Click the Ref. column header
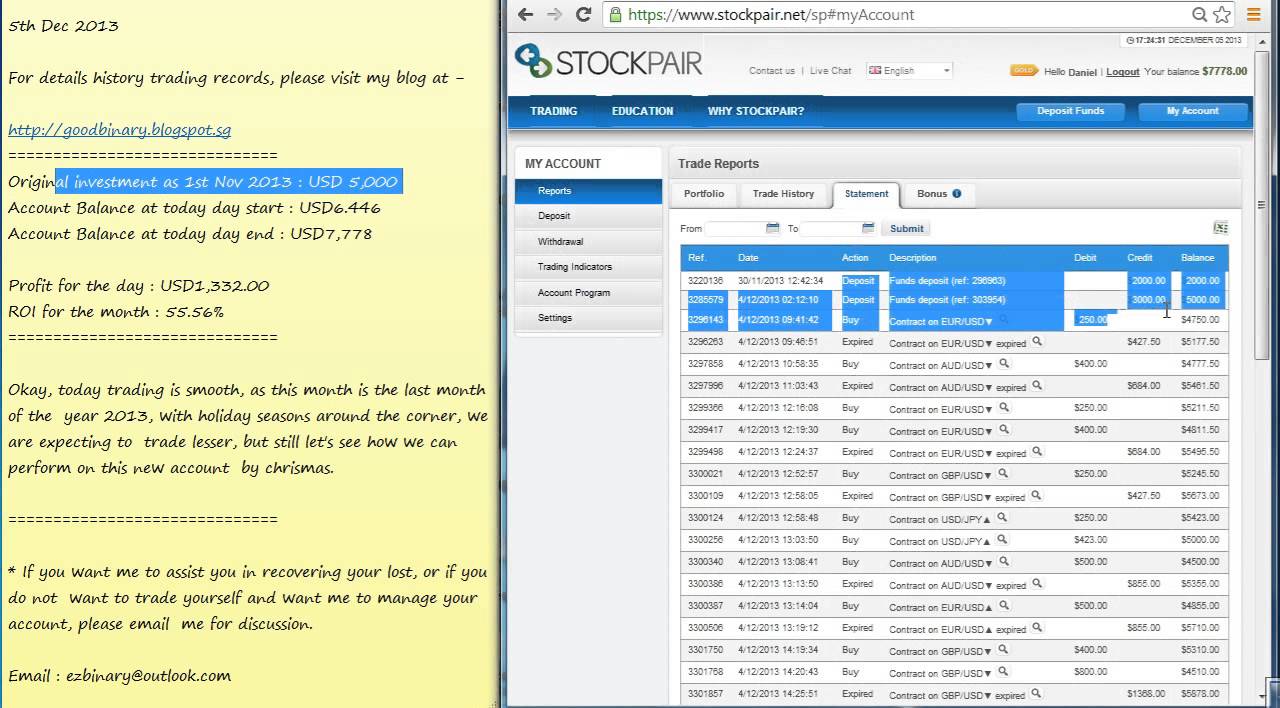 697,258
